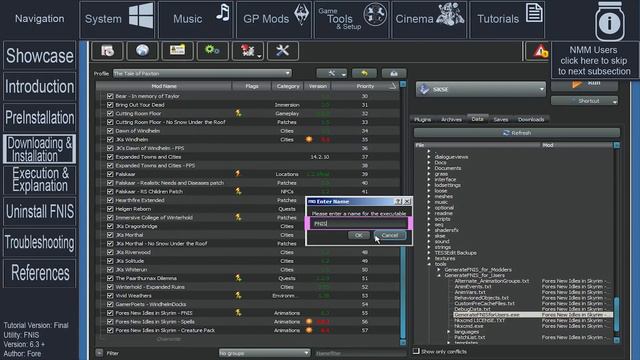Expand the meshes folder
Image resolution: width=640 pixels, height=360 pixels.
tap(429, 196)
